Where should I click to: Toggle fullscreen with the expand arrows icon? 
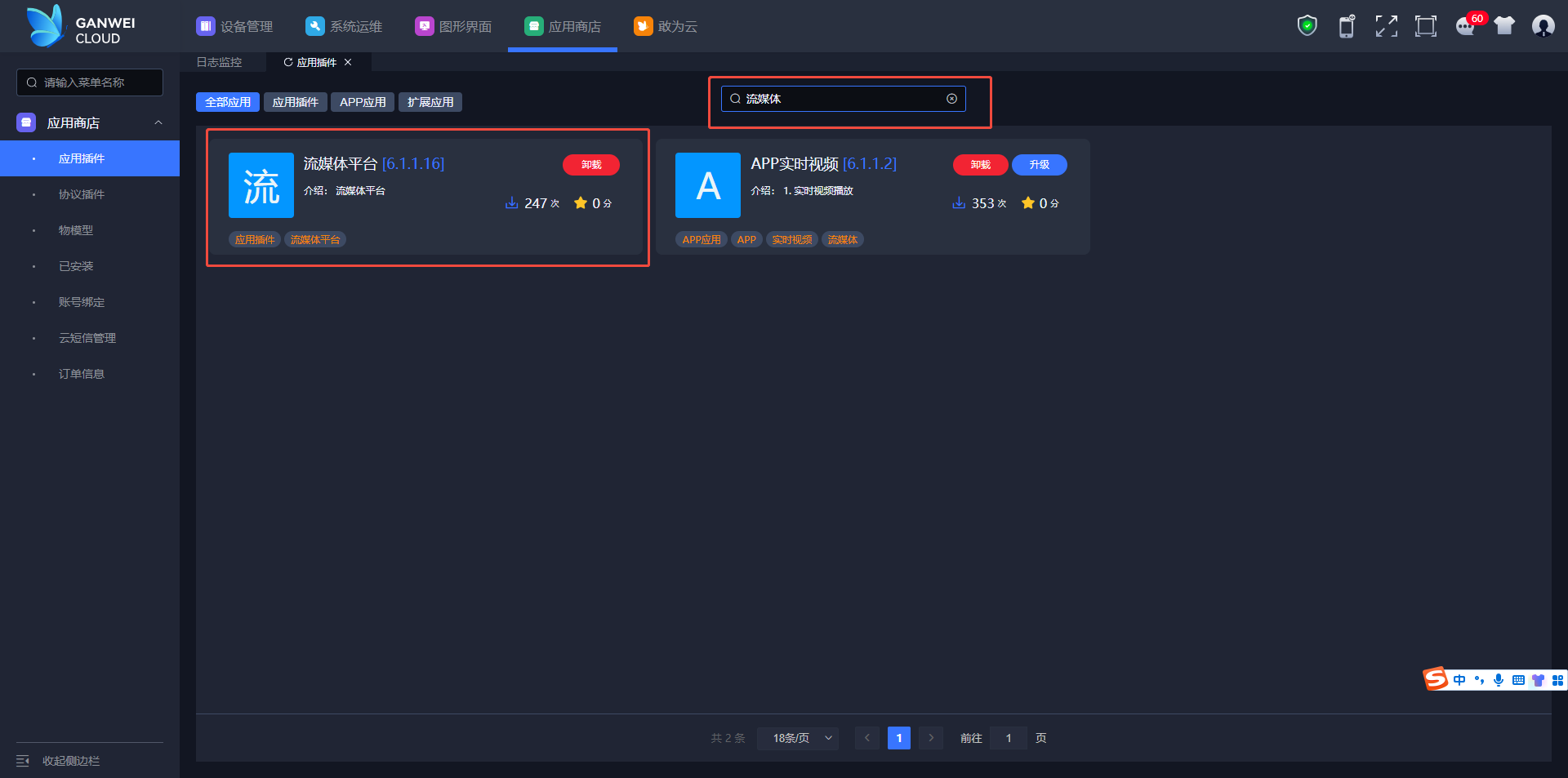click(x=1386, y=26)
